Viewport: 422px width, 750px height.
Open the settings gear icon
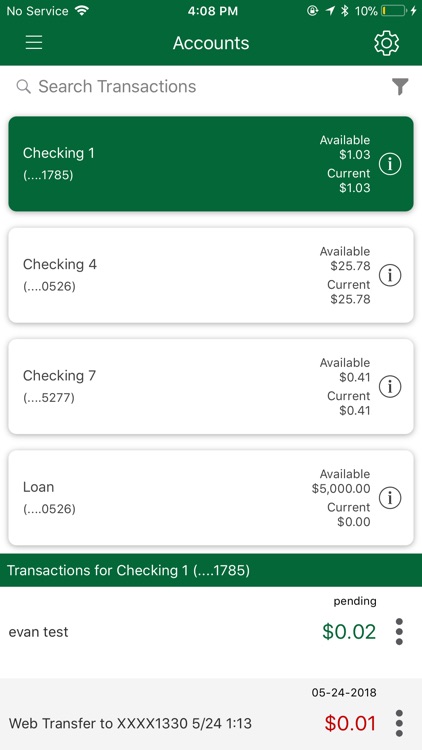386,43
